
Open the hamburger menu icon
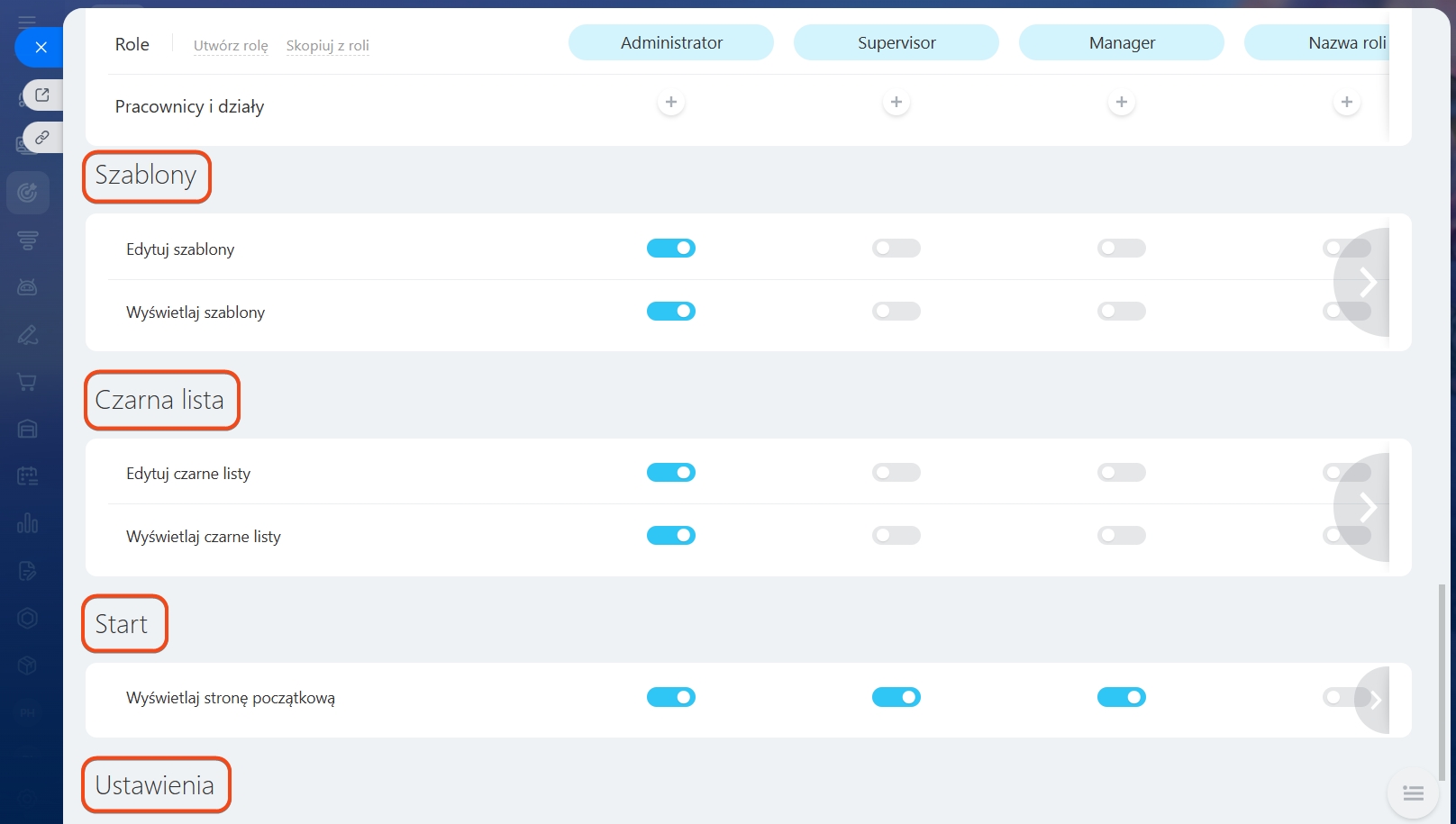(x=27, y=21)
